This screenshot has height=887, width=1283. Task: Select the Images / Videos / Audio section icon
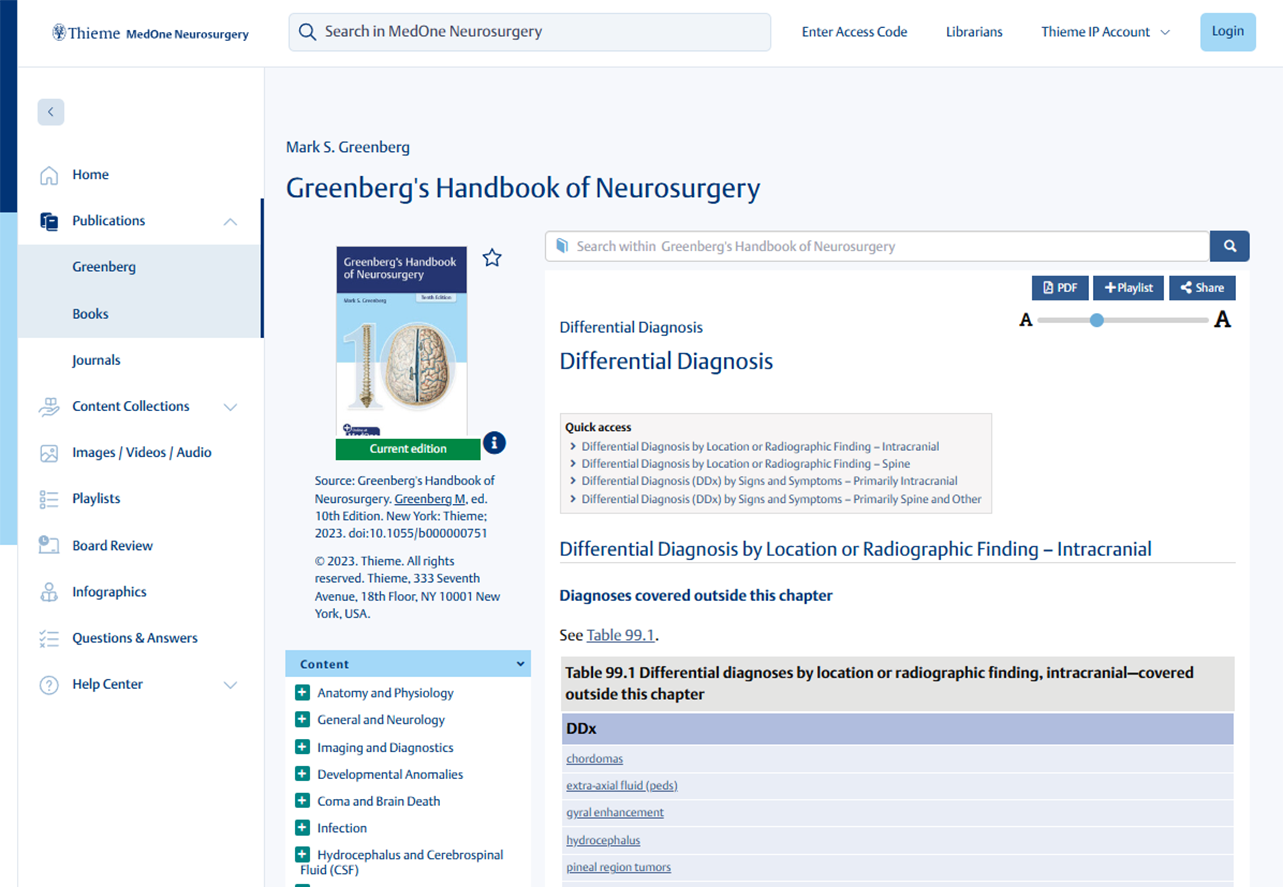(x=48, y=452)
